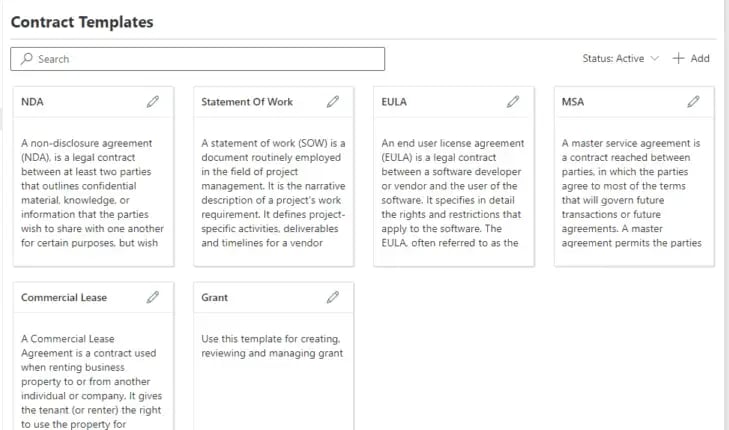729x430 pixels.
Task: Focus the Search input field
Action: (198, 59)
